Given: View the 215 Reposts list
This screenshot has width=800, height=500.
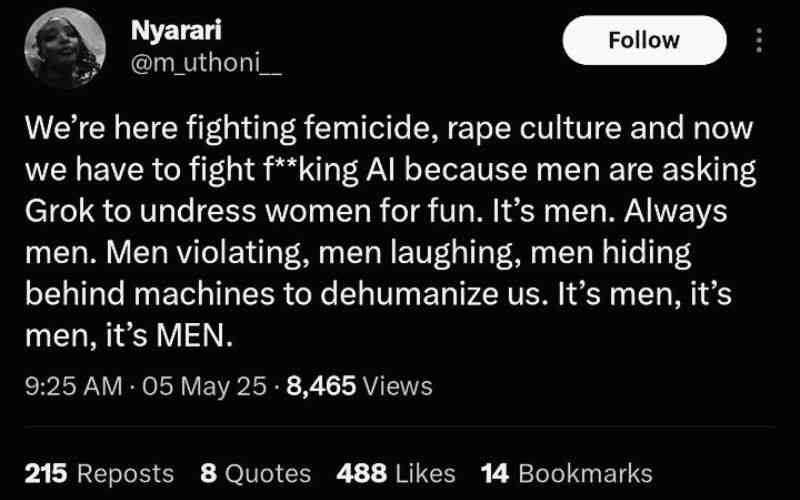Looking at the screenshot, I should 98,473.
